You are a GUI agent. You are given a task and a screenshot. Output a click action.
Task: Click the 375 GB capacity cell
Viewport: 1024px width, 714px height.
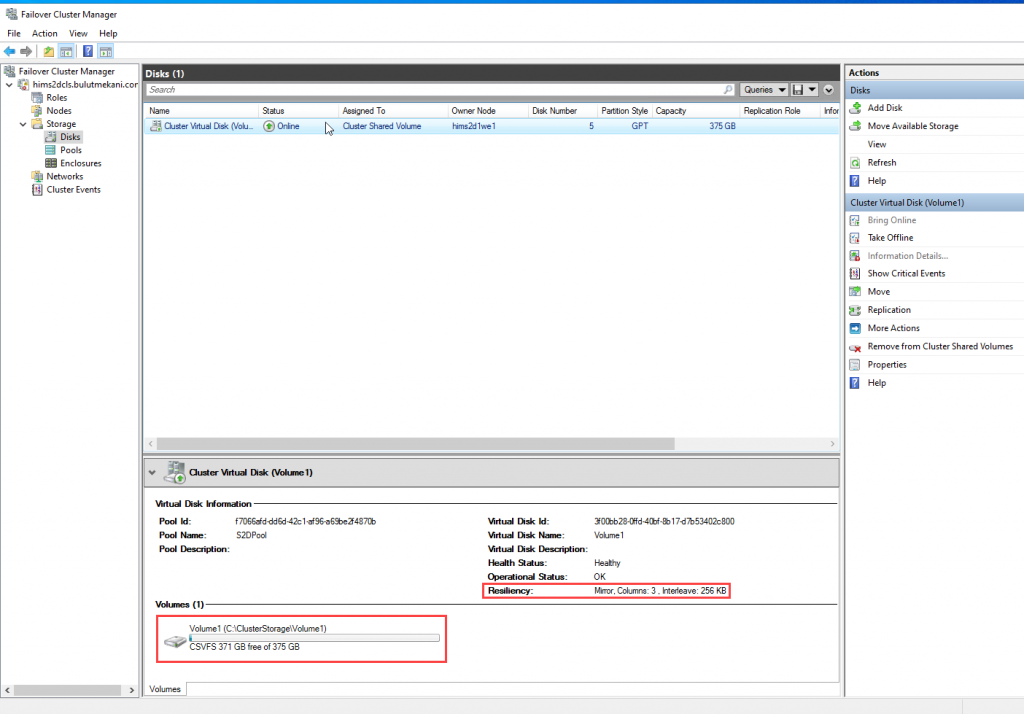722,126
